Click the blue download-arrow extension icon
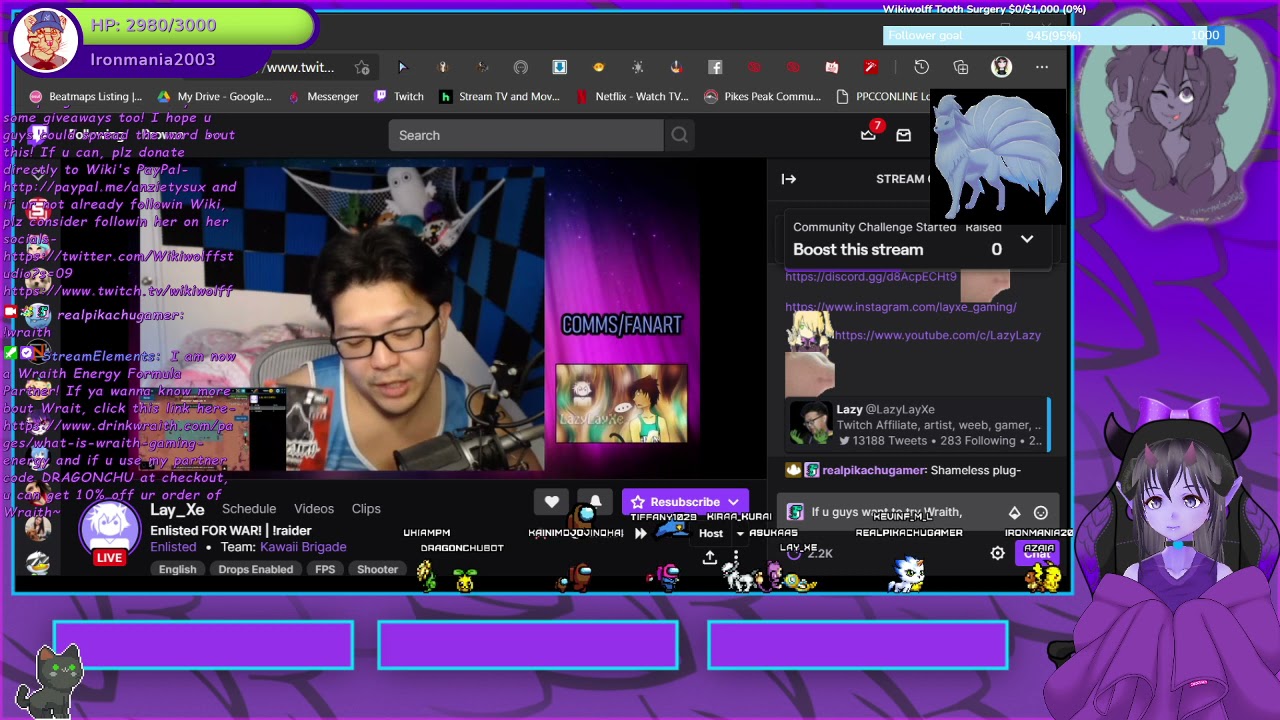 [559, 67]
